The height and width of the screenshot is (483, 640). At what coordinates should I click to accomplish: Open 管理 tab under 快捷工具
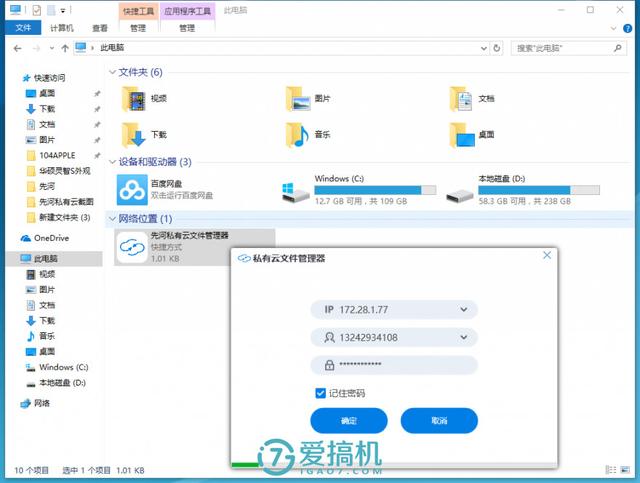pyautogui.click(x=138, y=28)
